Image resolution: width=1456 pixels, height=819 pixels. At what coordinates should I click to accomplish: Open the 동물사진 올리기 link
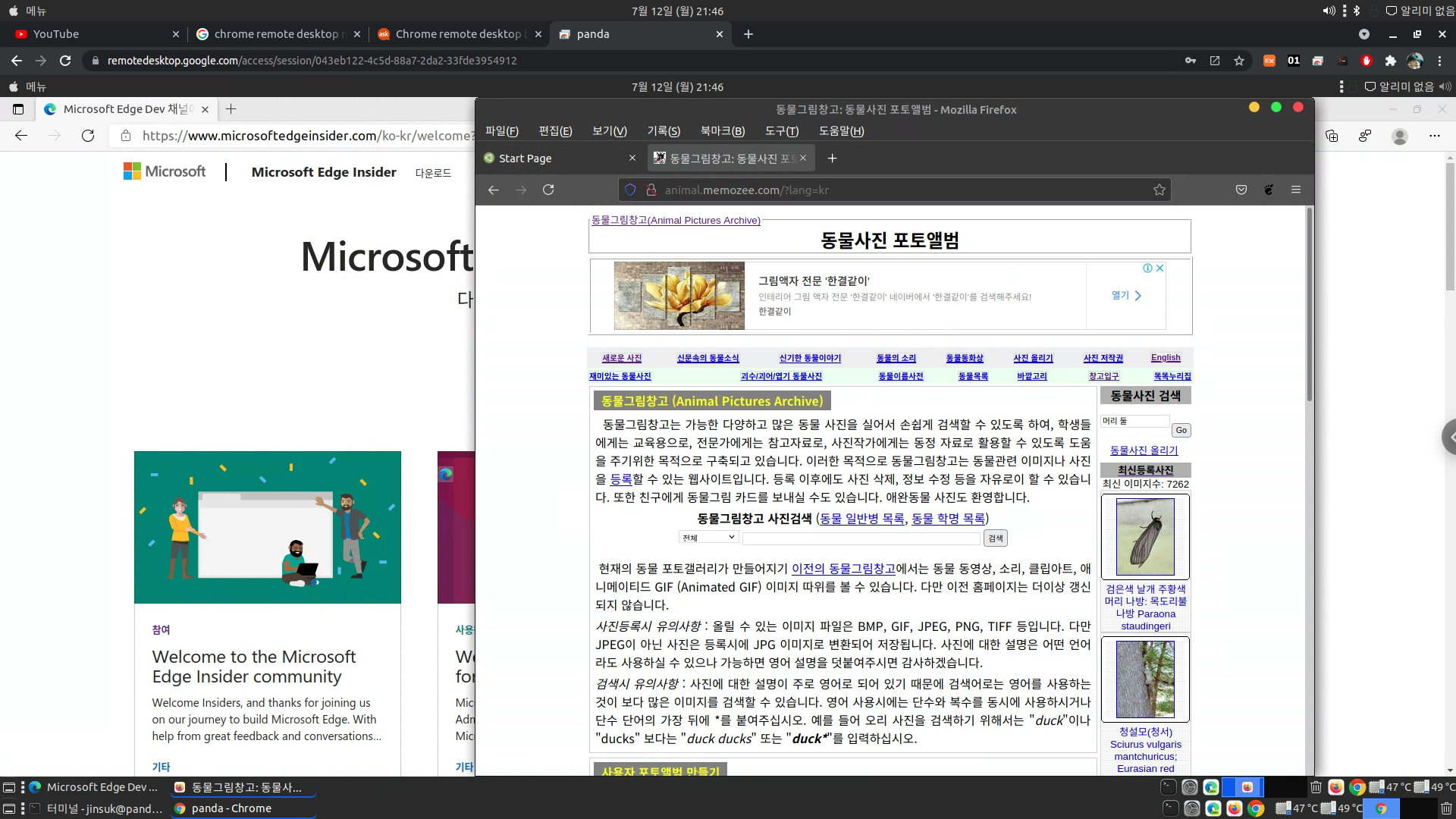click(x=1144, y=450)
